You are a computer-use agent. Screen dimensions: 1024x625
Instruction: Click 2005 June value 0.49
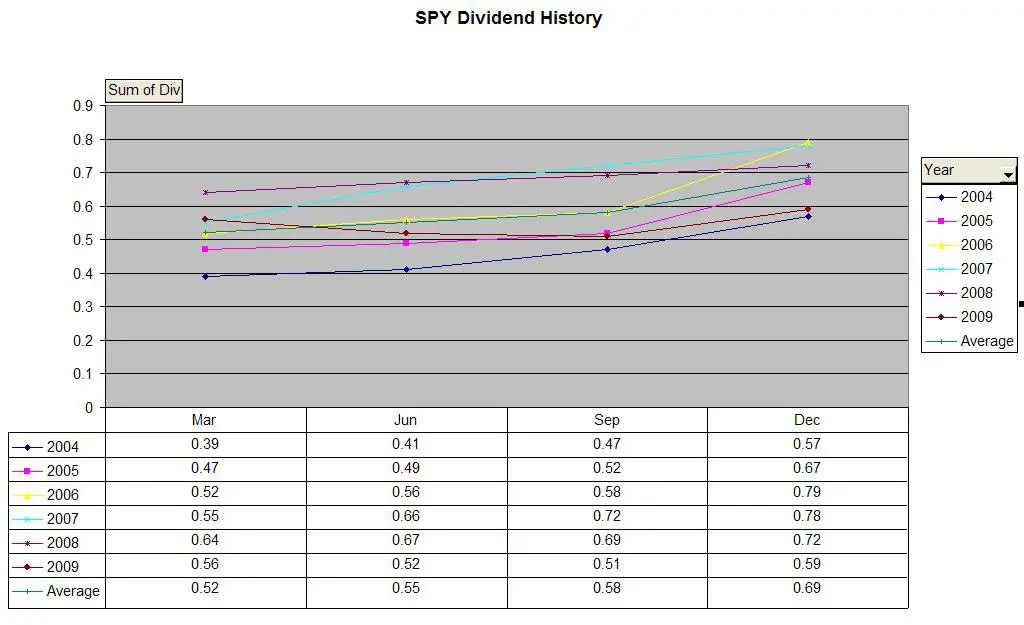pyautogui.click(x=406, y=468)
